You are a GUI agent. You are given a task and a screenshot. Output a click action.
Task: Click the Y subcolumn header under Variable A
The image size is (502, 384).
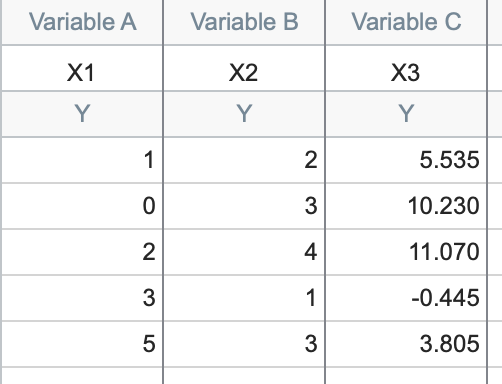pos(82,114)
